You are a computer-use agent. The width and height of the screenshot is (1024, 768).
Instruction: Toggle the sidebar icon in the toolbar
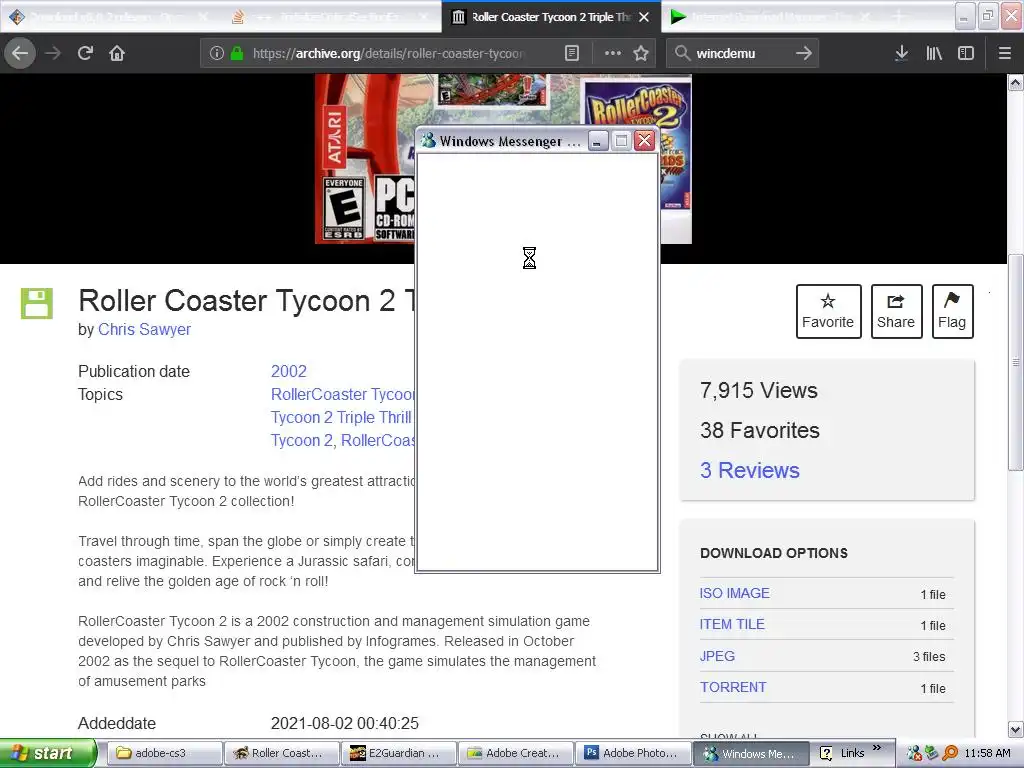point(966,54)
